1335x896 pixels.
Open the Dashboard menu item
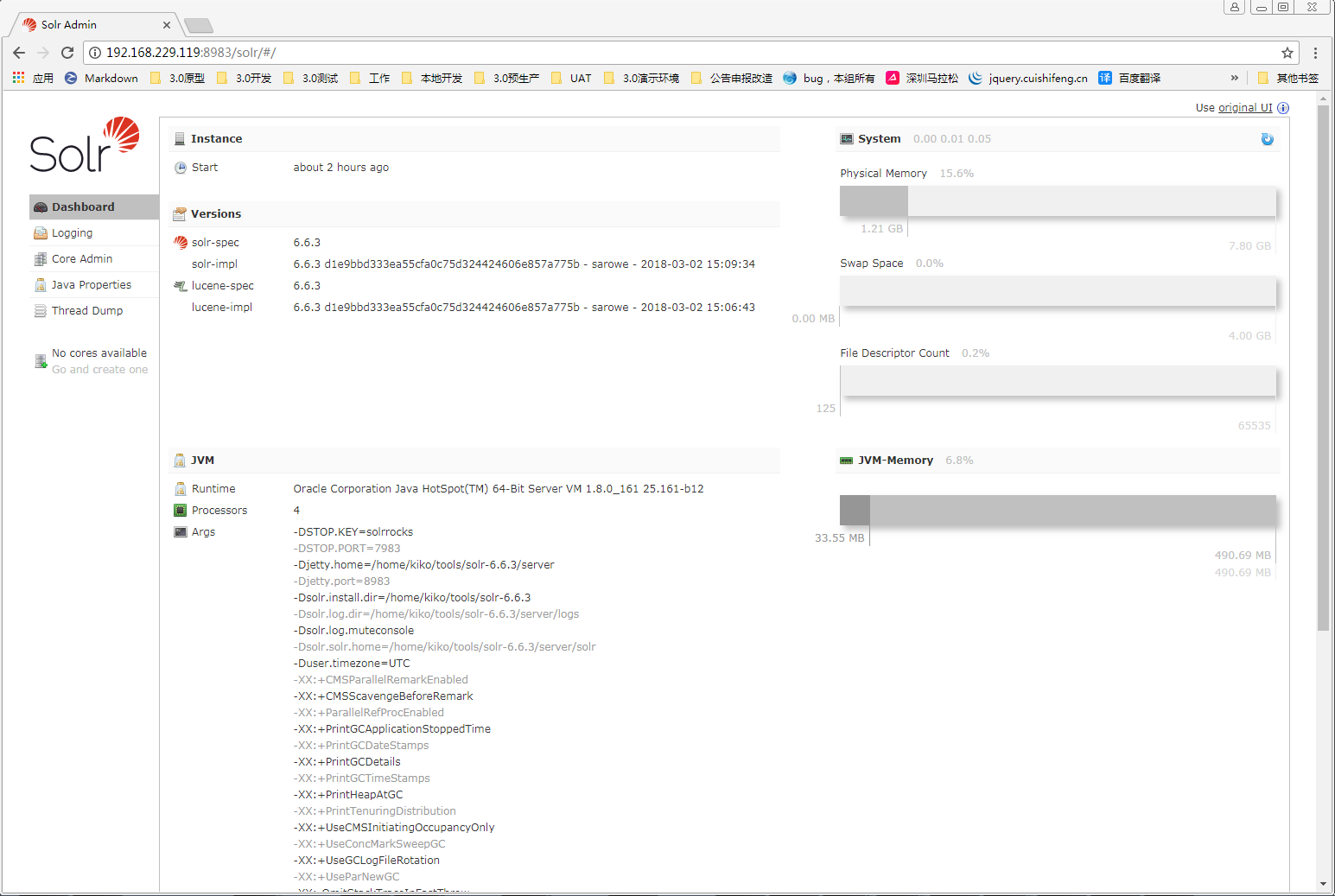point(94,207)
